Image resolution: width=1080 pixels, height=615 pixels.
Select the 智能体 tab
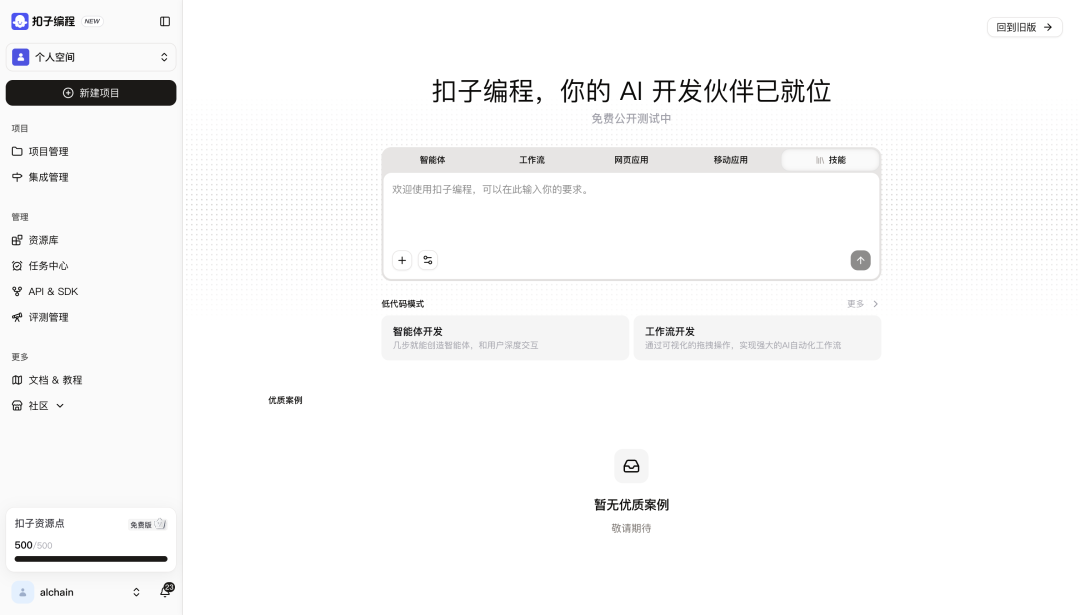click(x=433, y=160)
